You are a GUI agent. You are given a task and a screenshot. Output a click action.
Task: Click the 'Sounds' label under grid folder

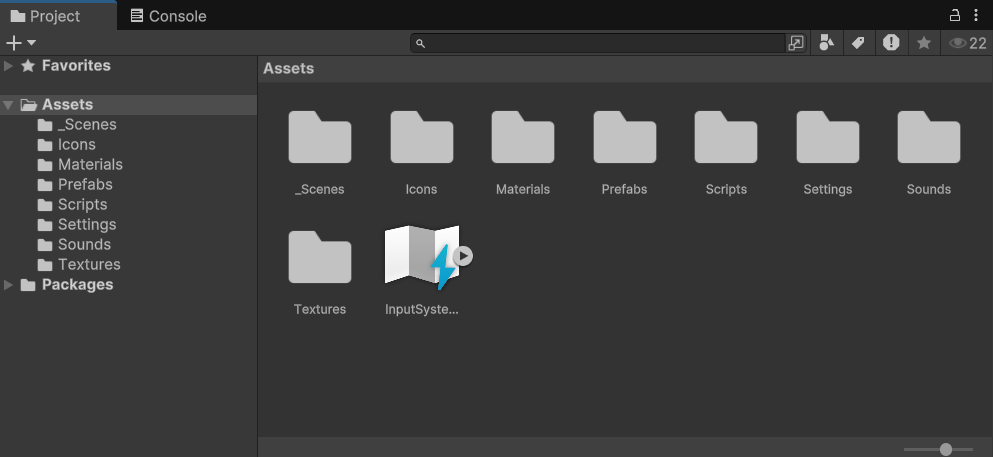click(929, 189)
